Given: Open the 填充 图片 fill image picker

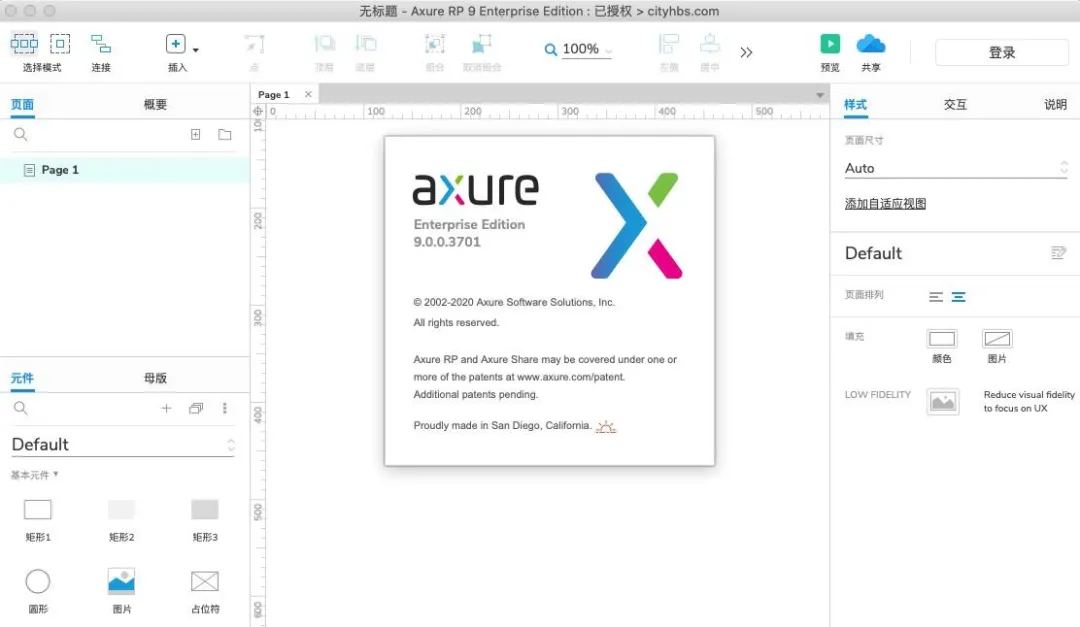Looking at the screenshot, I should (x=997, y=339).
